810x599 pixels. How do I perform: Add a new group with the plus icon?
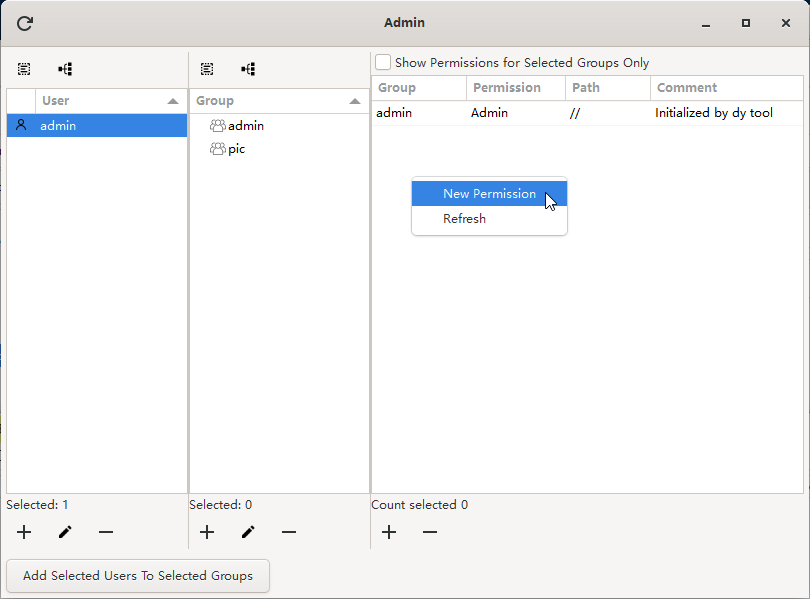(x=207, y=532)
